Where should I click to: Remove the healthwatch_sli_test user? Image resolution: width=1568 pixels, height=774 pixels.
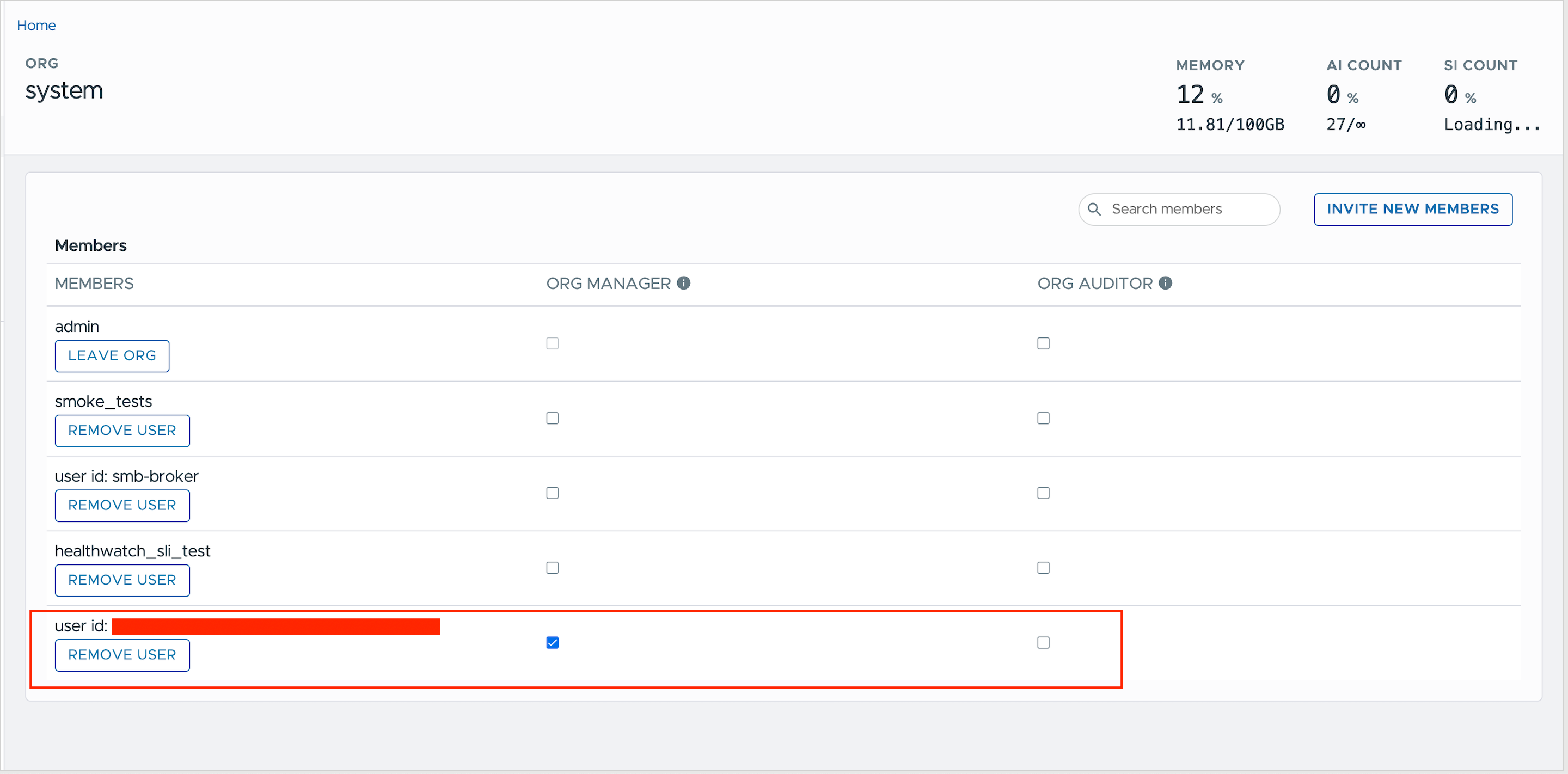point(122,580)
